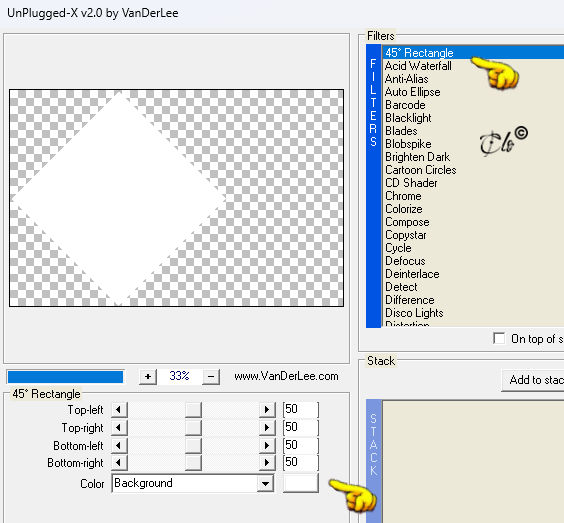Click the Add to stack button

coord(533,380)
